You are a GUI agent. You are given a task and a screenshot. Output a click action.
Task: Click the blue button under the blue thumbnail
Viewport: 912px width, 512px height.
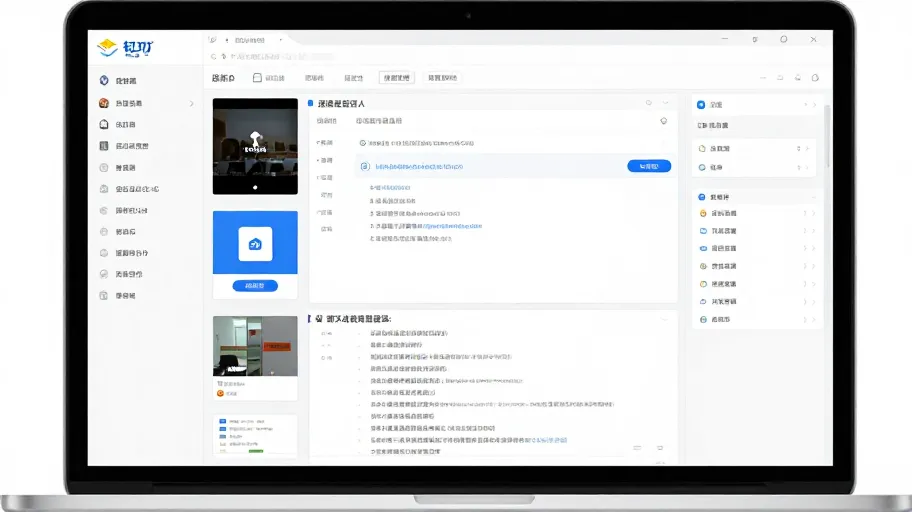point(255,286)
